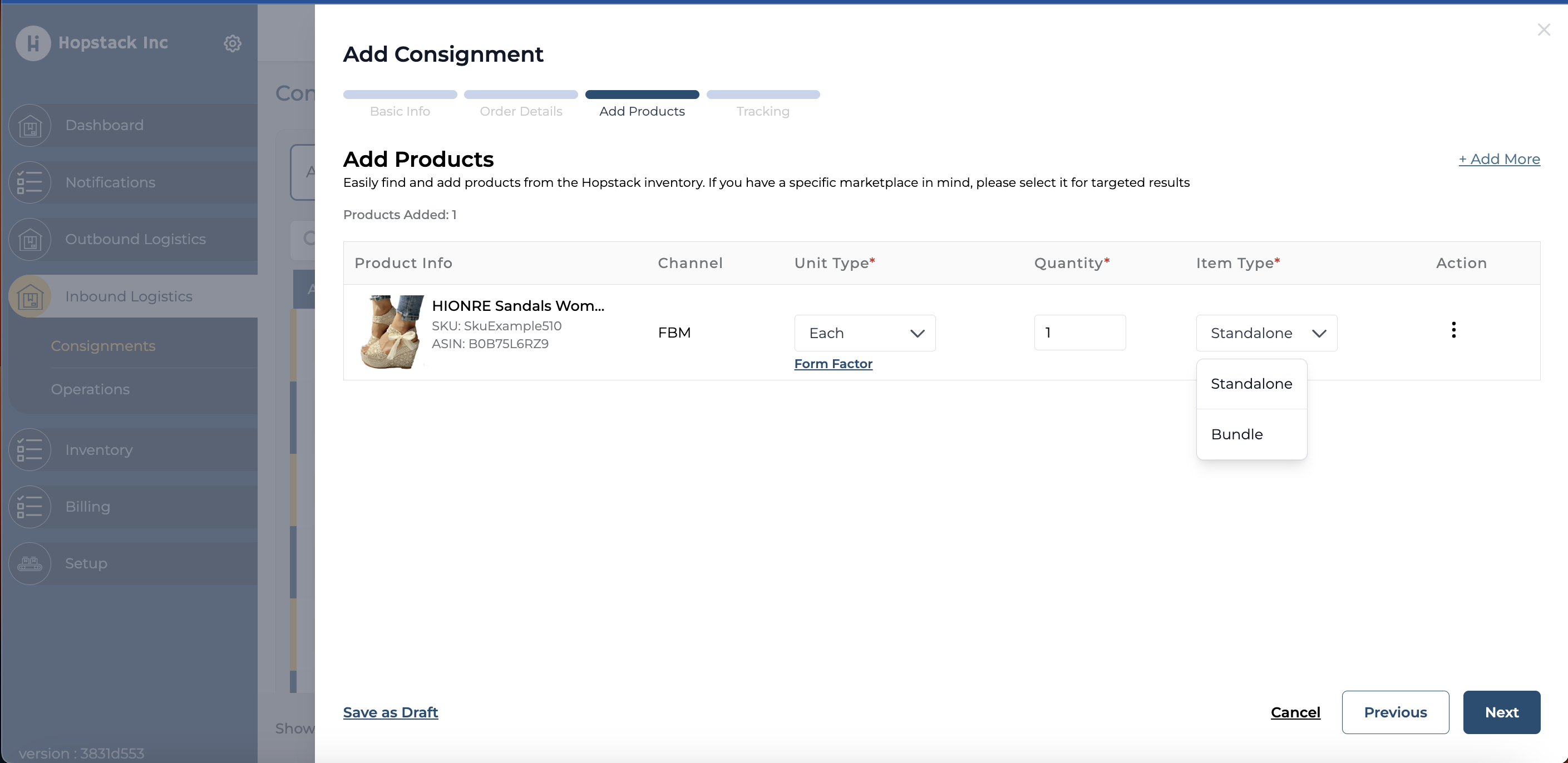Open the Notifications sidebar icon
1568x763 pixels.
[x=30, y=182]
